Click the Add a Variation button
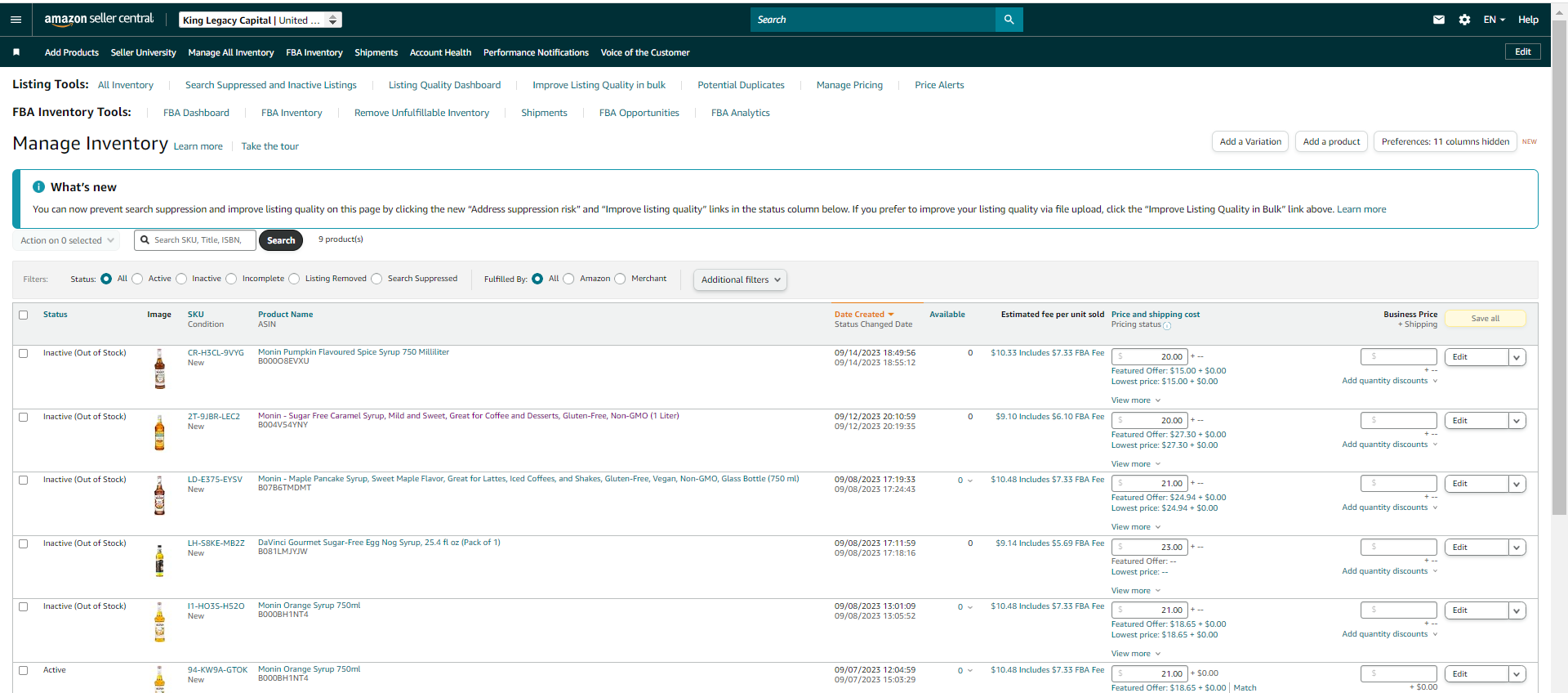Screen dimensions: 1568x693 [1250, 141]
